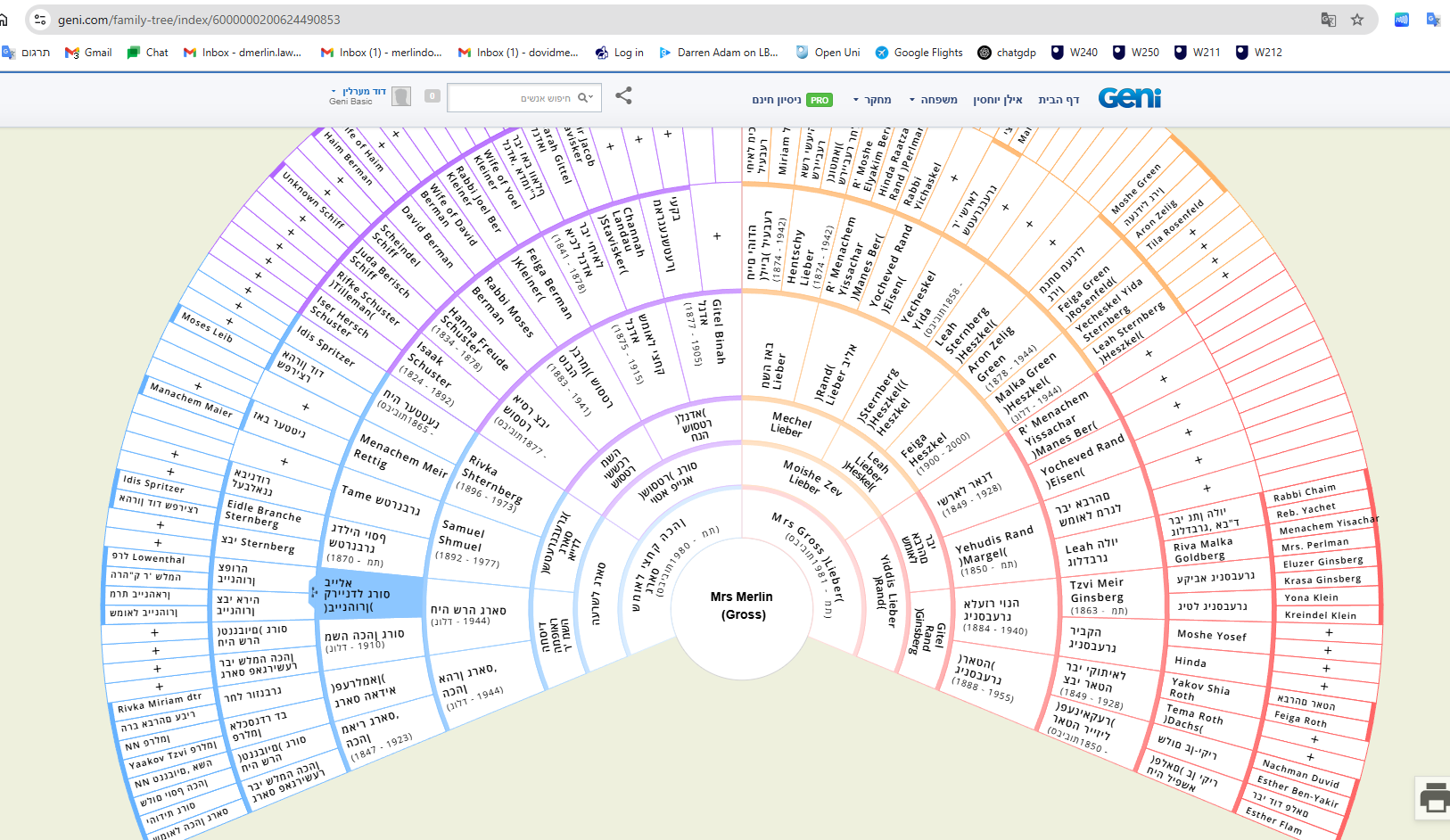Image resolution: width=1450 pixels, height=840 pixels.
Task: Click the share tree icon
Action: point(623,96)
